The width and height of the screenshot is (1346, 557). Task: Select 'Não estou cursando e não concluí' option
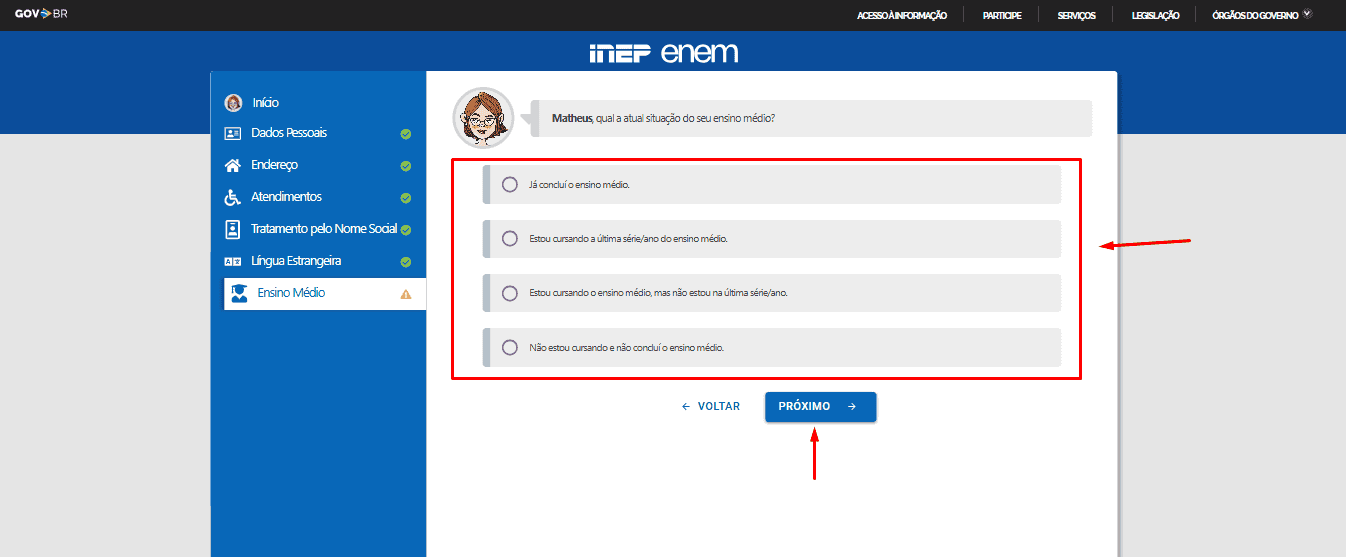tap(510, 348)
